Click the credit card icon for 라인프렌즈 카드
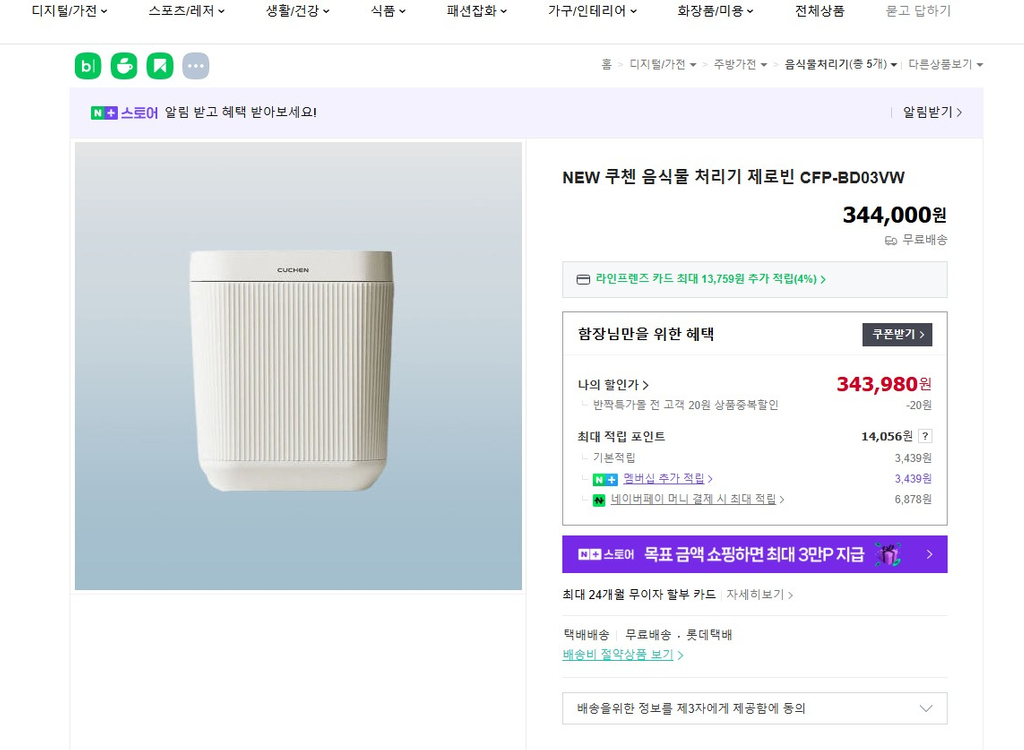This screenshot has height=750, width=1024. (583, 280)
